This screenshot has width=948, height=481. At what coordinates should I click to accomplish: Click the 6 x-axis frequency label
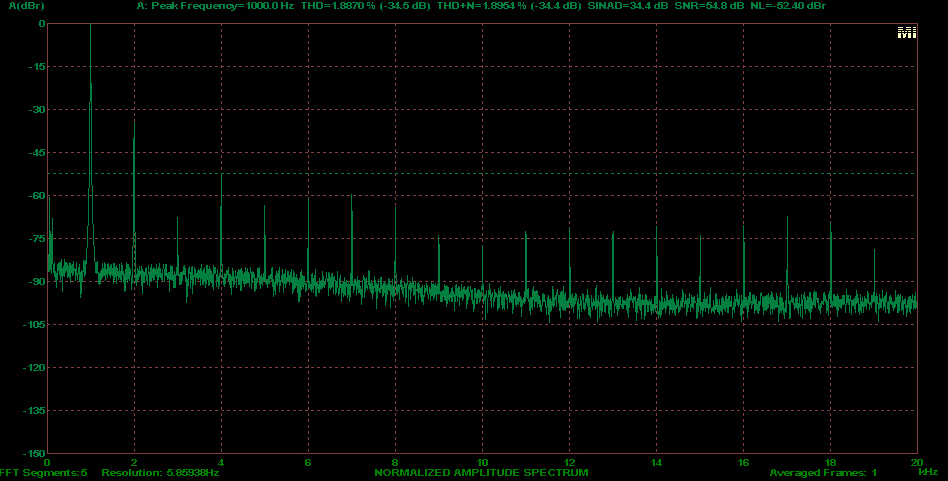(x=308, y=463)
